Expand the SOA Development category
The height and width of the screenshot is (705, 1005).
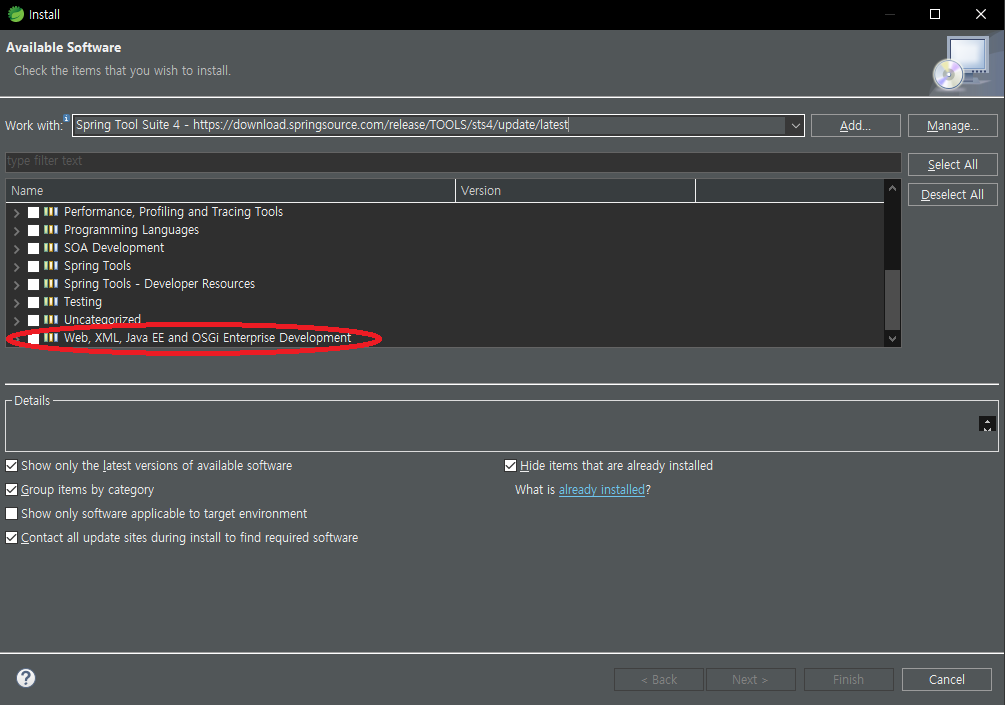(x=17, y=249)
